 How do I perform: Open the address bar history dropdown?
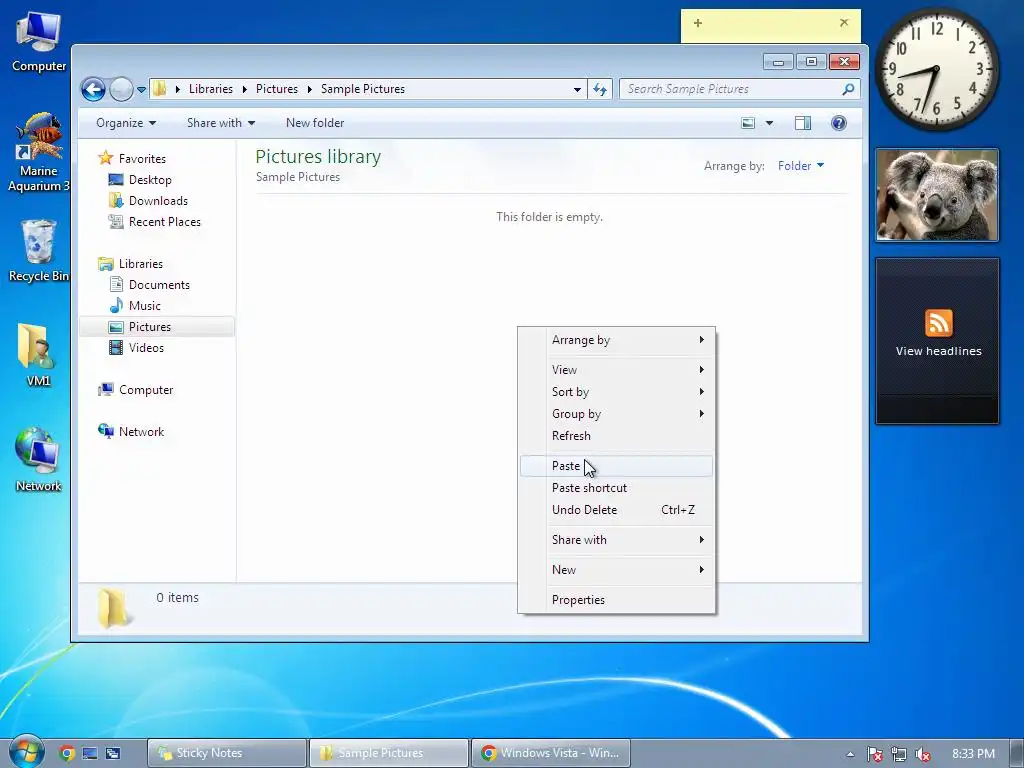click(577, 89)
